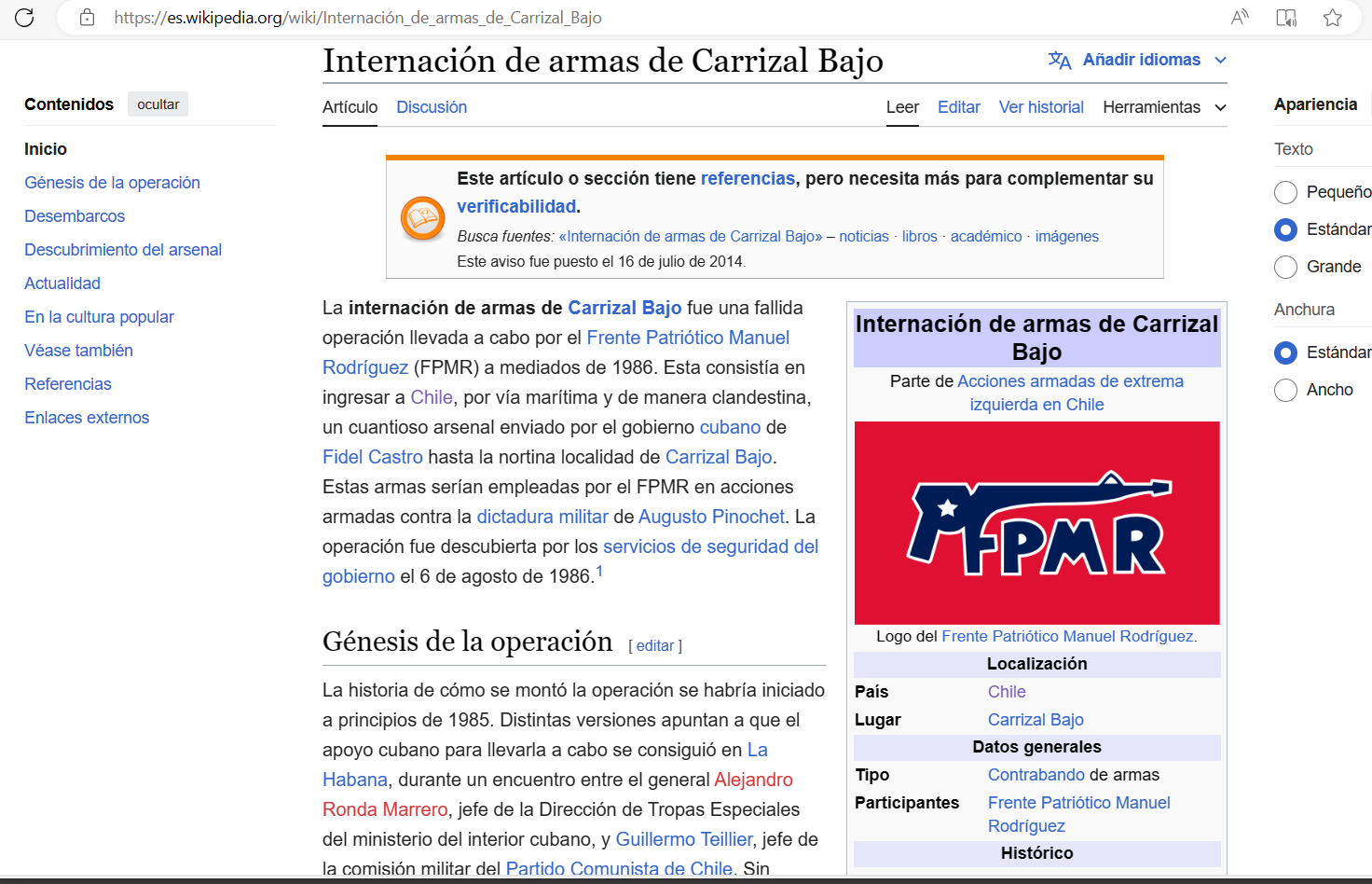Click footnote reference 1
Image resolution: width=1372 pixels, height=884 pixels.
pyautogui.click(x=599, y=572)
